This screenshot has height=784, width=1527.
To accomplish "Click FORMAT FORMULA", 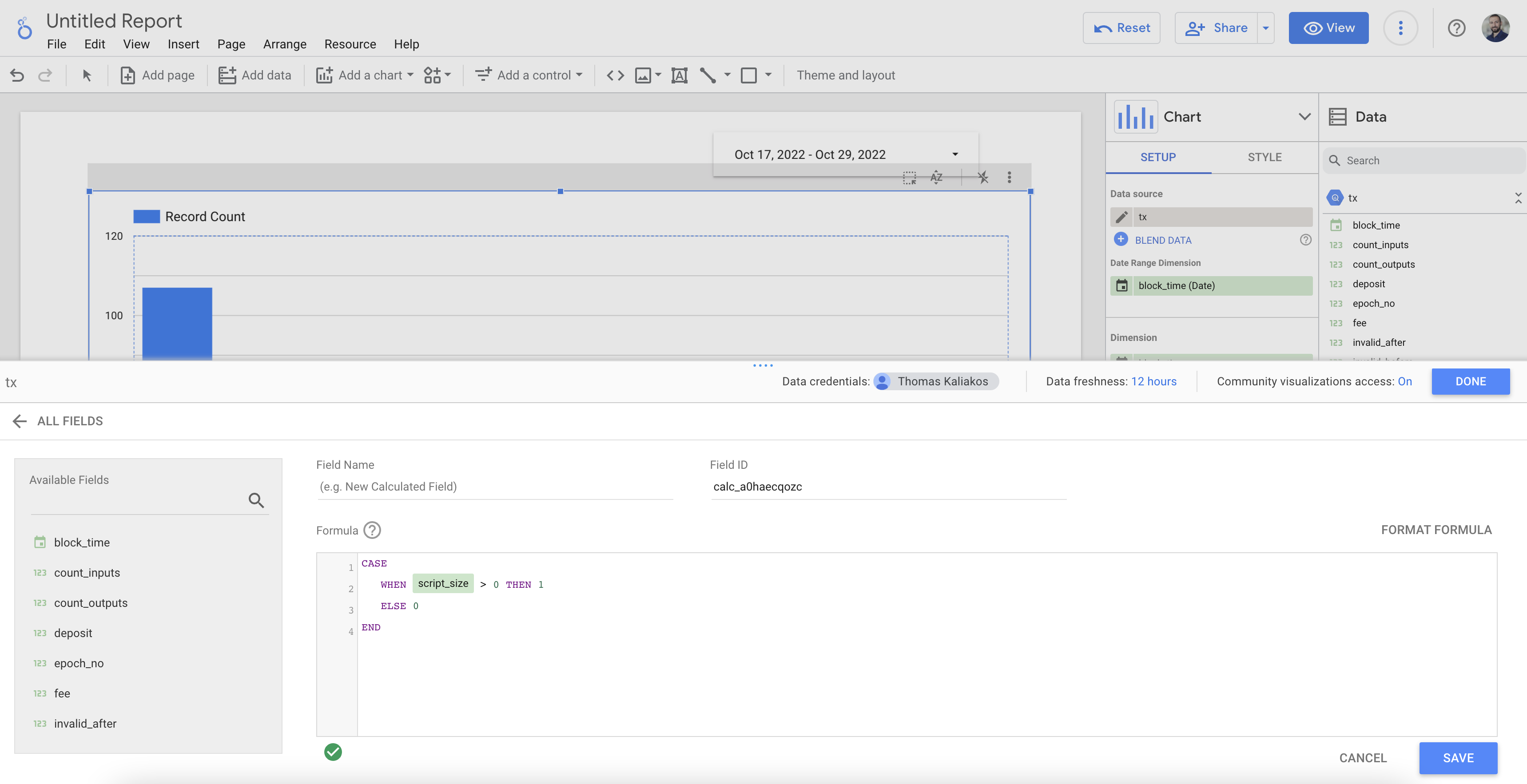I will [1436, 531].
